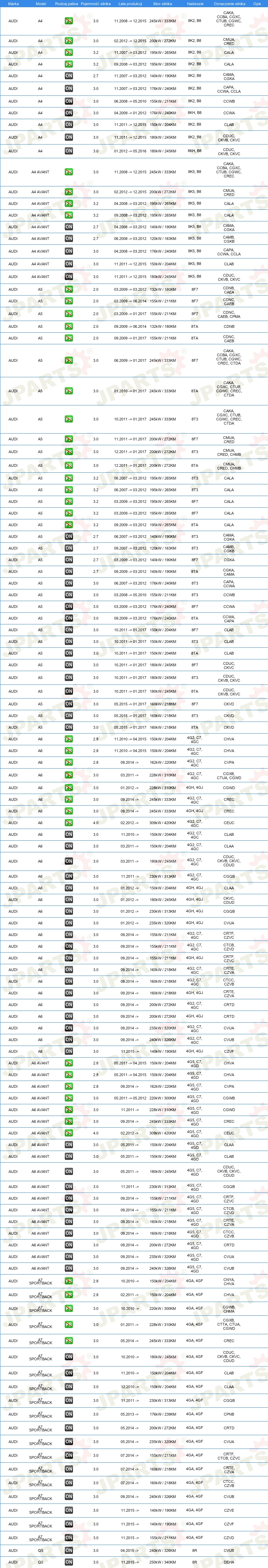
Task: Select the CZVE engine code cell
Action: tap(229, 1510)
